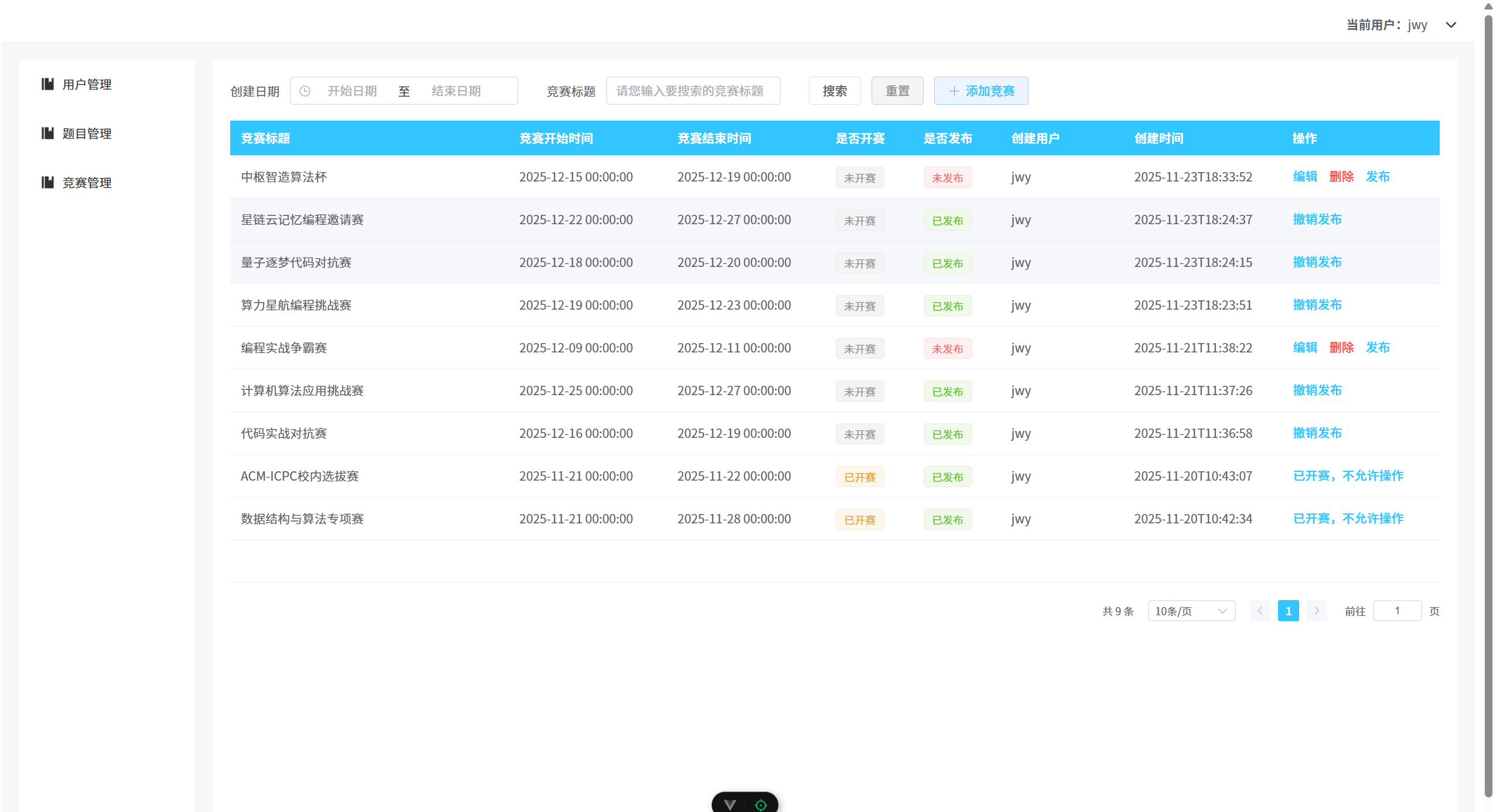
Task: Click the Vue devtools logo at bottom
Action: (730, 804)
